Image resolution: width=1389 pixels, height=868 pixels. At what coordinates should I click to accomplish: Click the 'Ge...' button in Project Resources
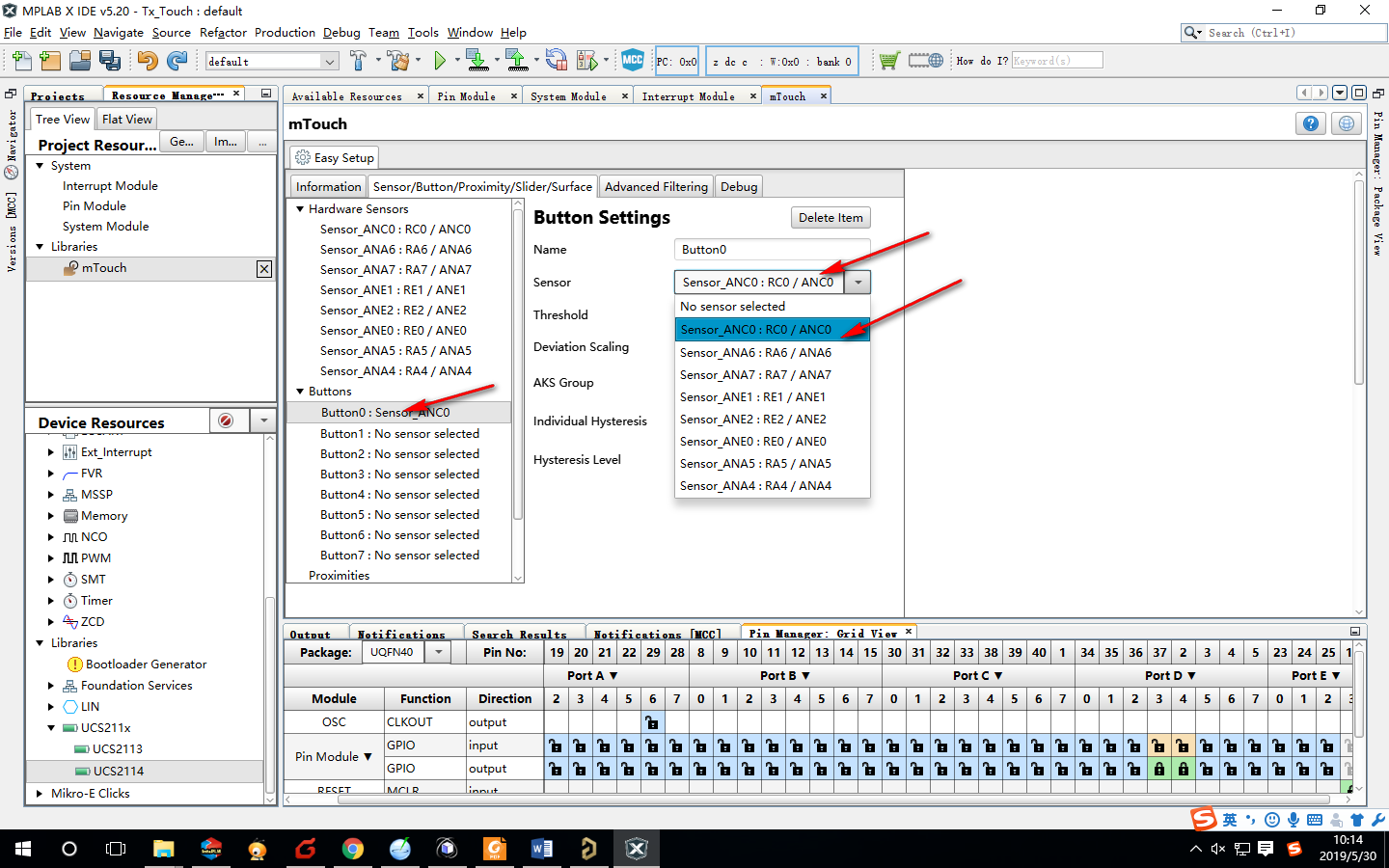tap(181, 142)
